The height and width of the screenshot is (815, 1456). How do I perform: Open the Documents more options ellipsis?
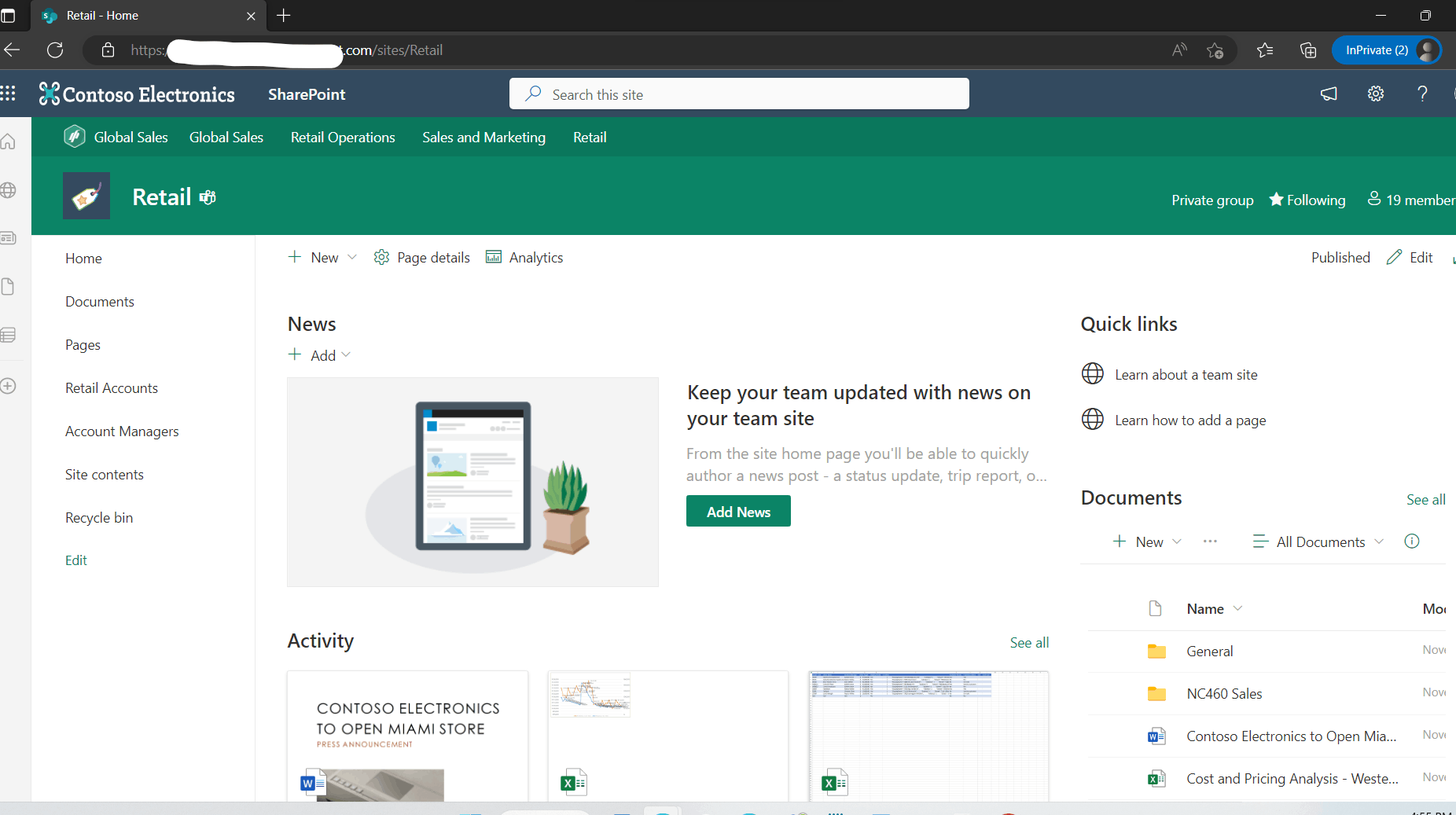tap(1210, 541)
